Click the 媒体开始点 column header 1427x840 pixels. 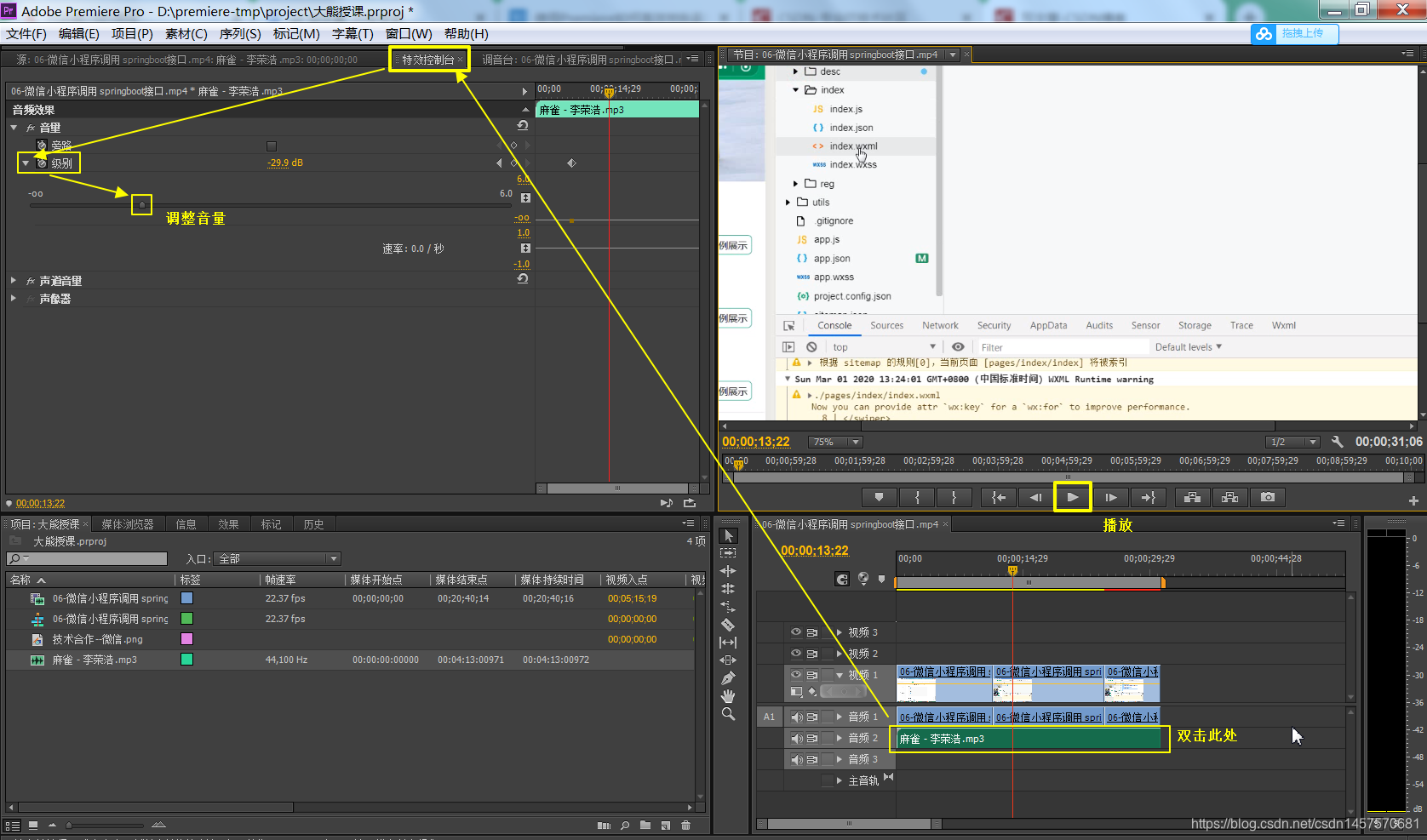(x=376, y=580)
